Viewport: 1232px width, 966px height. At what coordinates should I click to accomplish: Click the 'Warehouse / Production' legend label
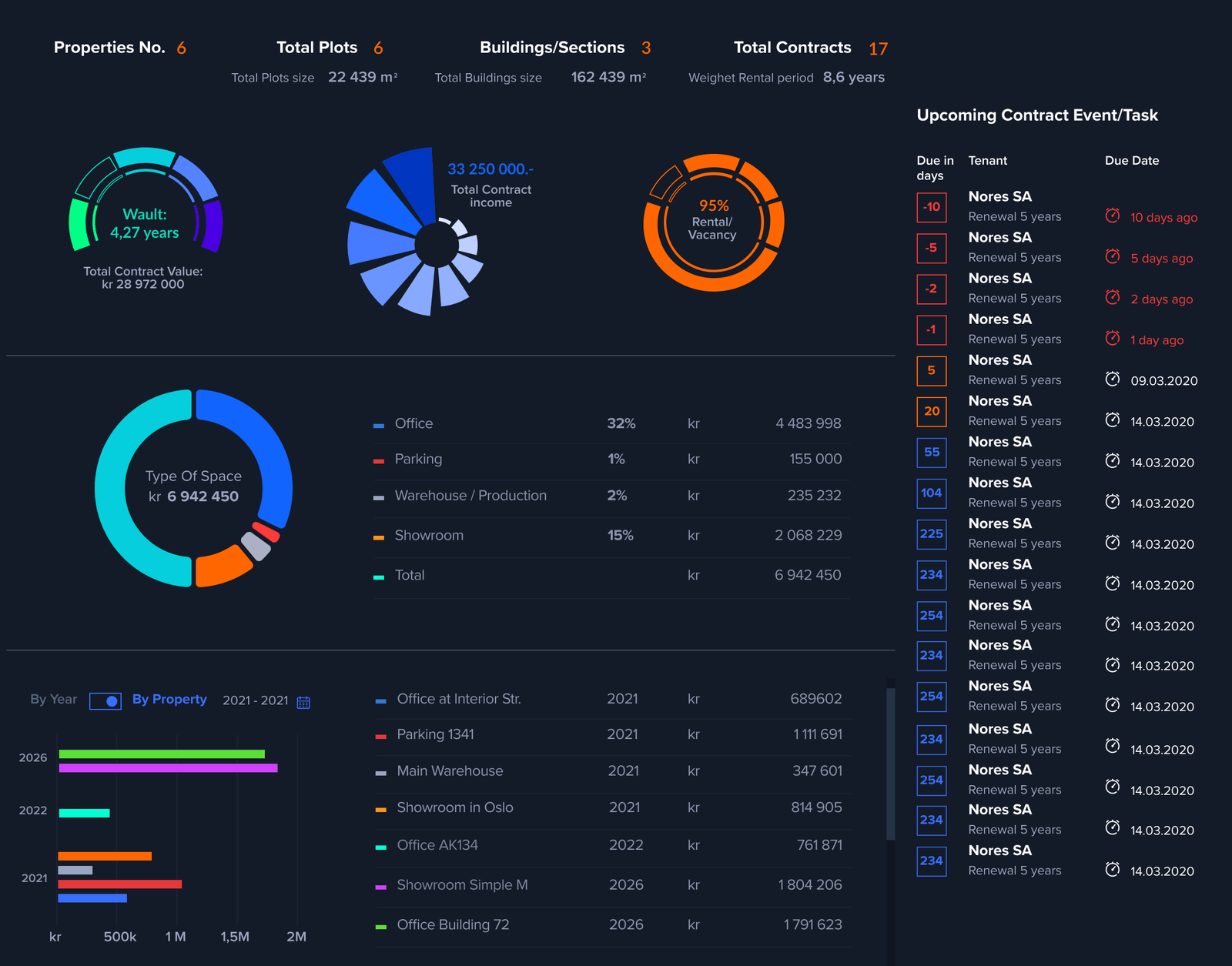coord(470,496)
